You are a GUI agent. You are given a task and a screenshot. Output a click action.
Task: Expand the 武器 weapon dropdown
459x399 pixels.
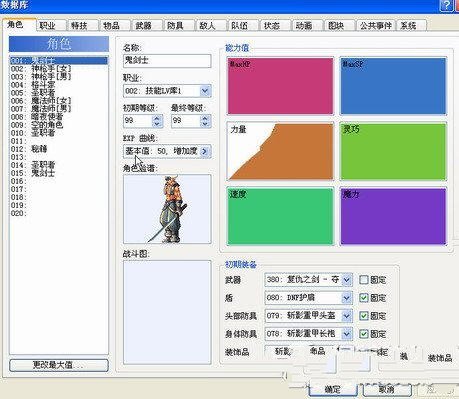pyautogui.click(x=347, y=280)
